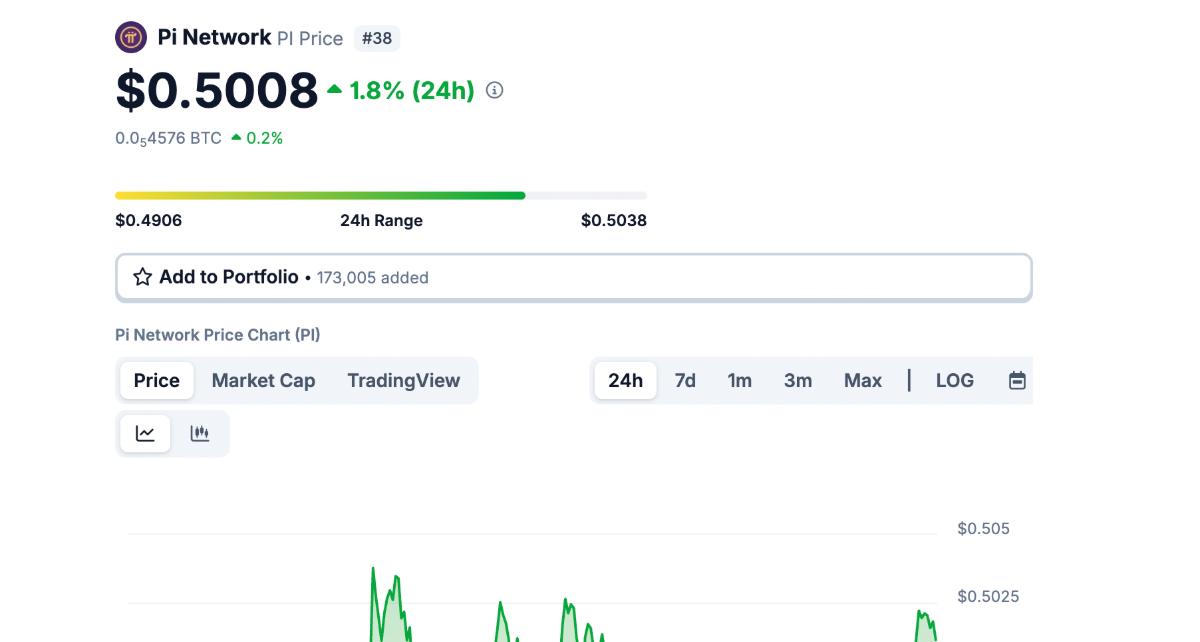Screen dimensions: 1200x642
Task: Click the green up arrow beside 0.2%
Action: point(236,138)
